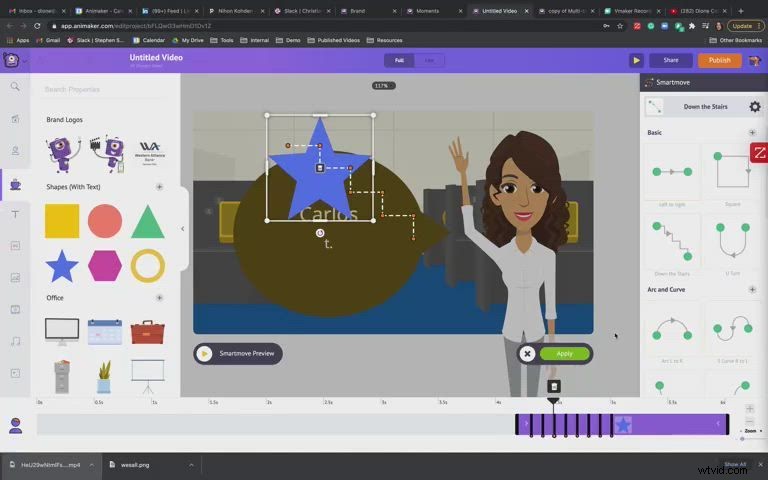Choose the S Curve smartmove path
Viewport: 768px width, 480px height.
pyautogui.click(x=733, y=329)
